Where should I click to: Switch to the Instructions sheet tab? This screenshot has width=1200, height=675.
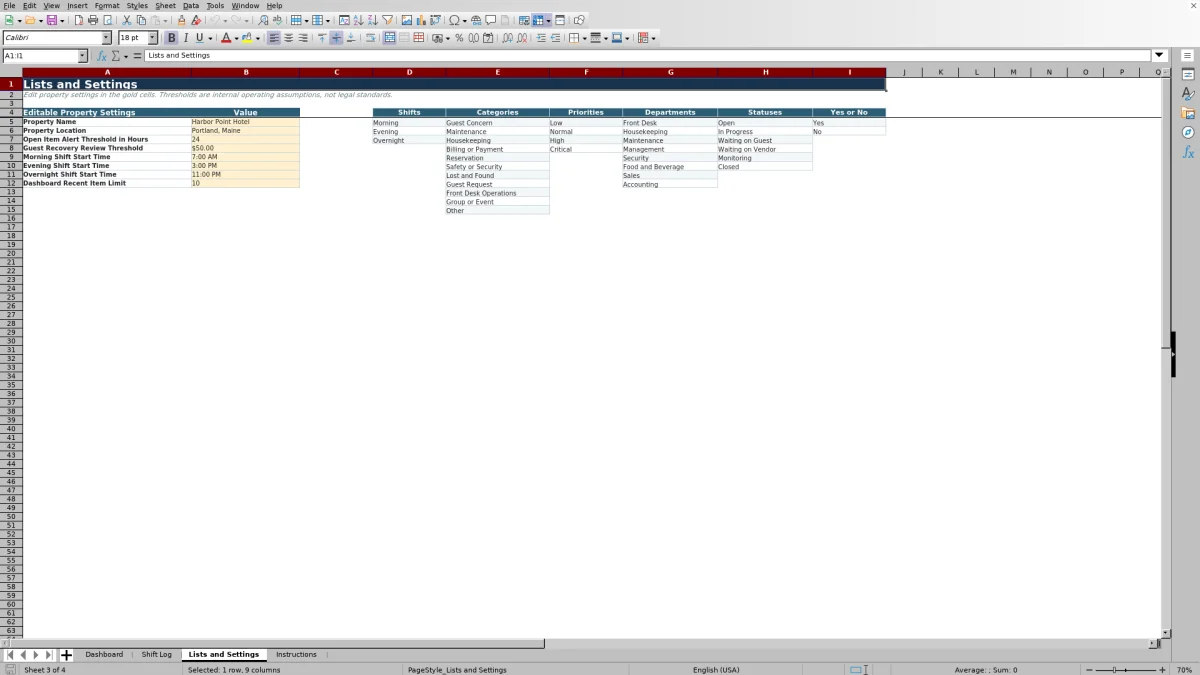click(296, 654)
